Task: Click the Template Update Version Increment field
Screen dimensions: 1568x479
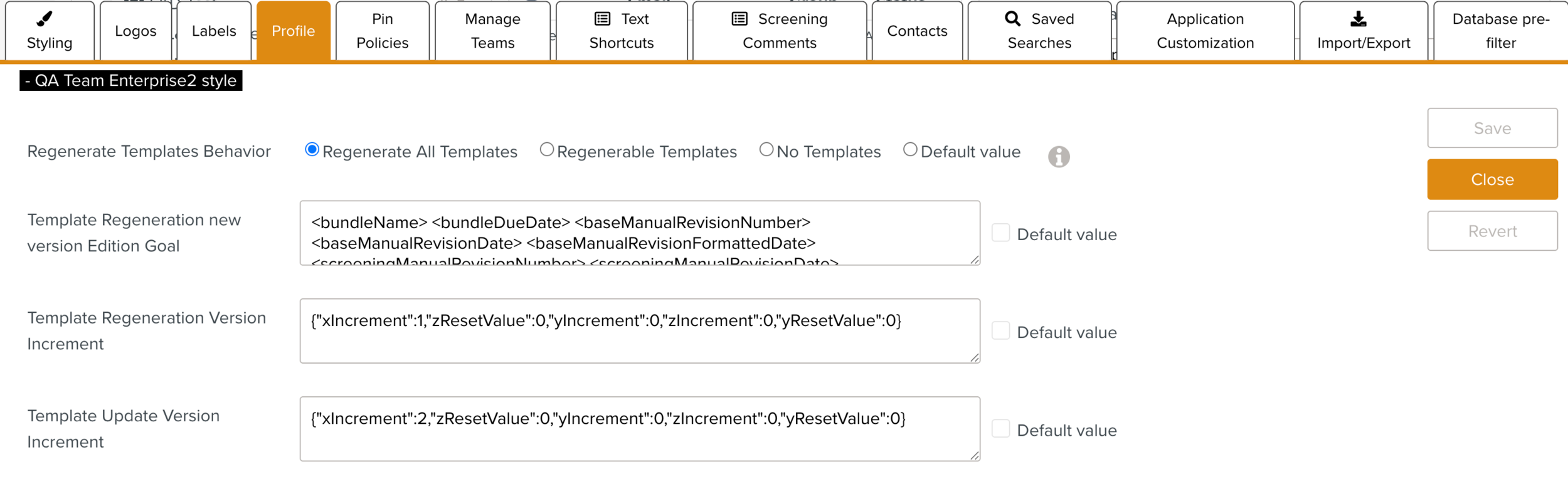Action: [640, 429]
